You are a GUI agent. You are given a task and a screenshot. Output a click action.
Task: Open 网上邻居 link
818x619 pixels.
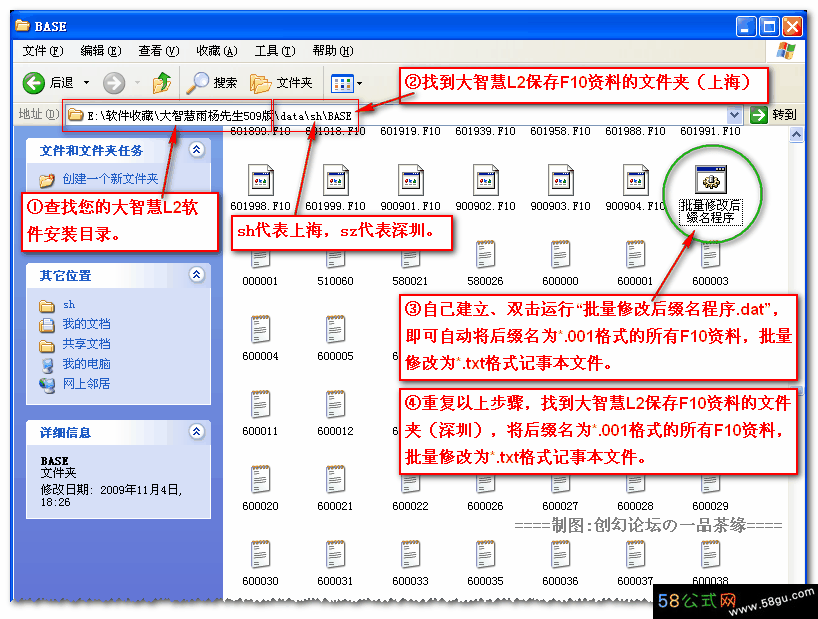pyautogui.click(x=87, y=384)
